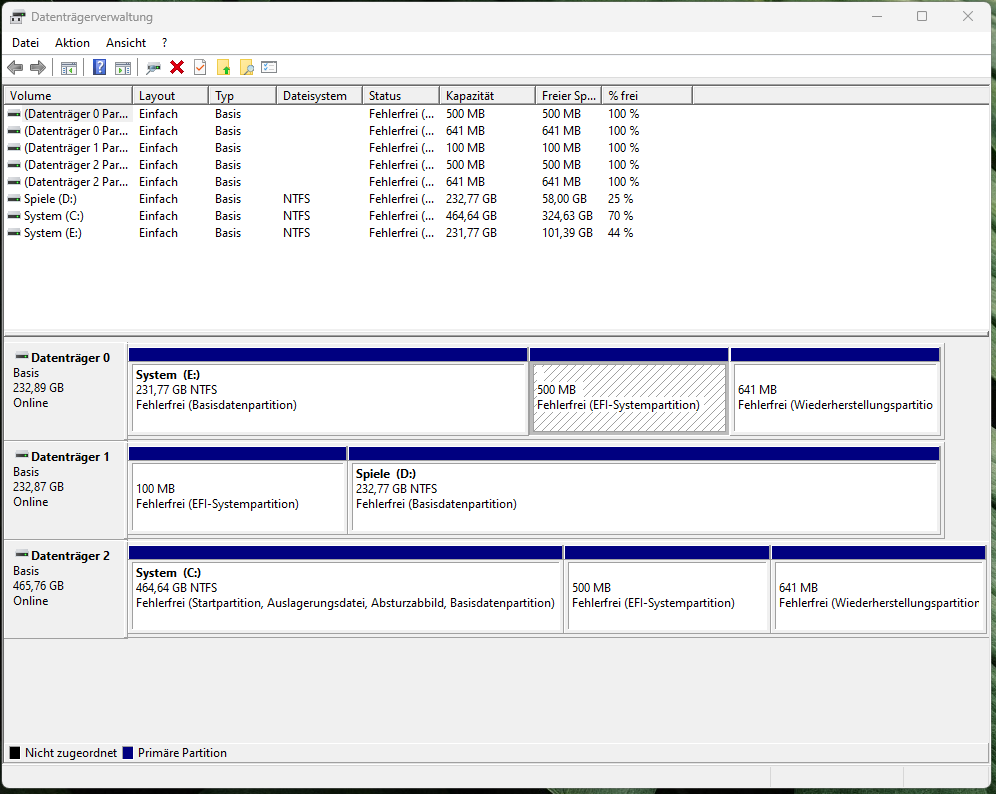The width and height of the screenshot is (996, 794).
Task: Click the 232,77 GB capacity cell
Action: (471, 199)
